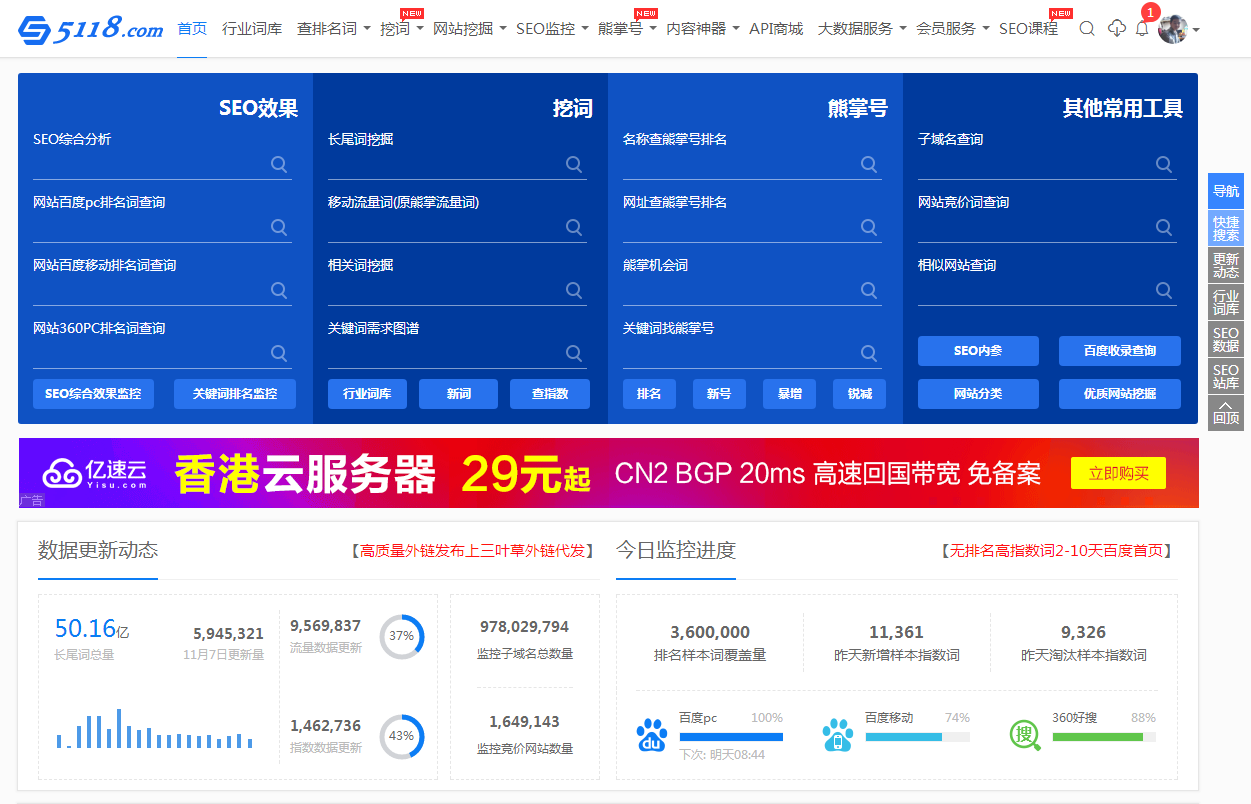Click 百度移动 74% progress bar
This screenshot has height=804, width=1251.
coord(917,737)
